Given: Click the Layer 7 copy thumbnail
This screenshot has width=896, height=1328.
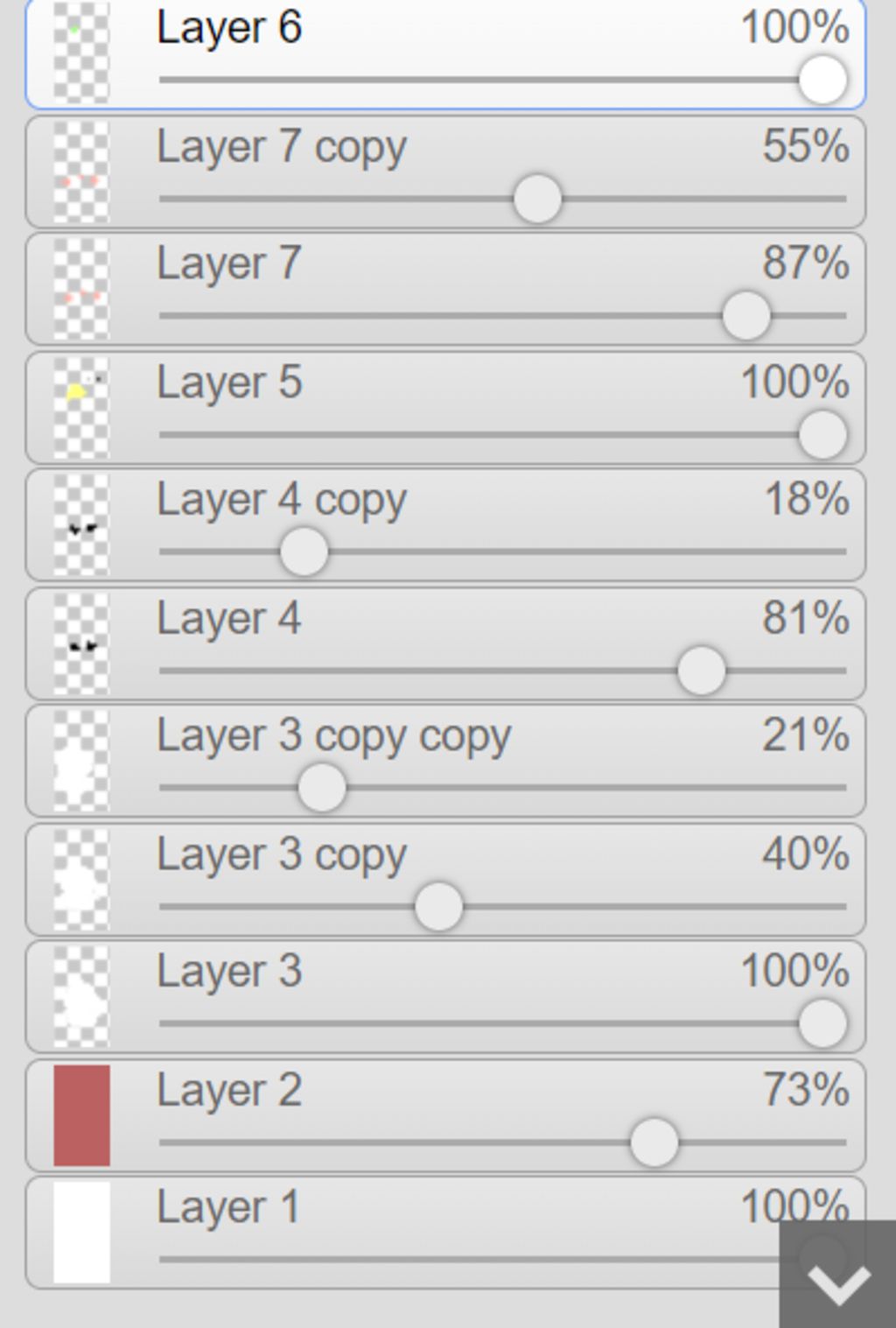Looking at the screenshot, I should pyautogui.click(x=81, y=171).
